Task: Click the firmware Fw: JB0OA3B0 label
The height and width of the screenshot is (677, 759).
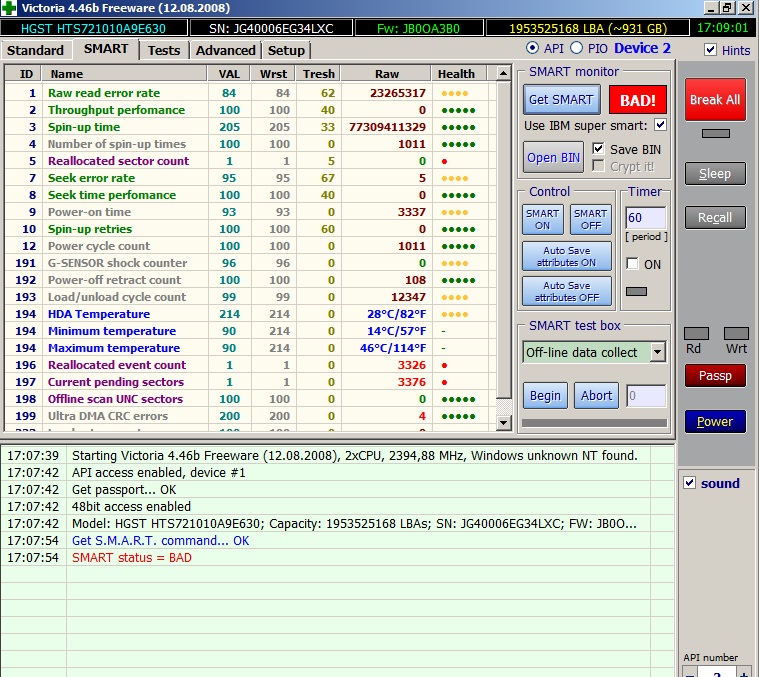Action: click(x=418, y=29)
